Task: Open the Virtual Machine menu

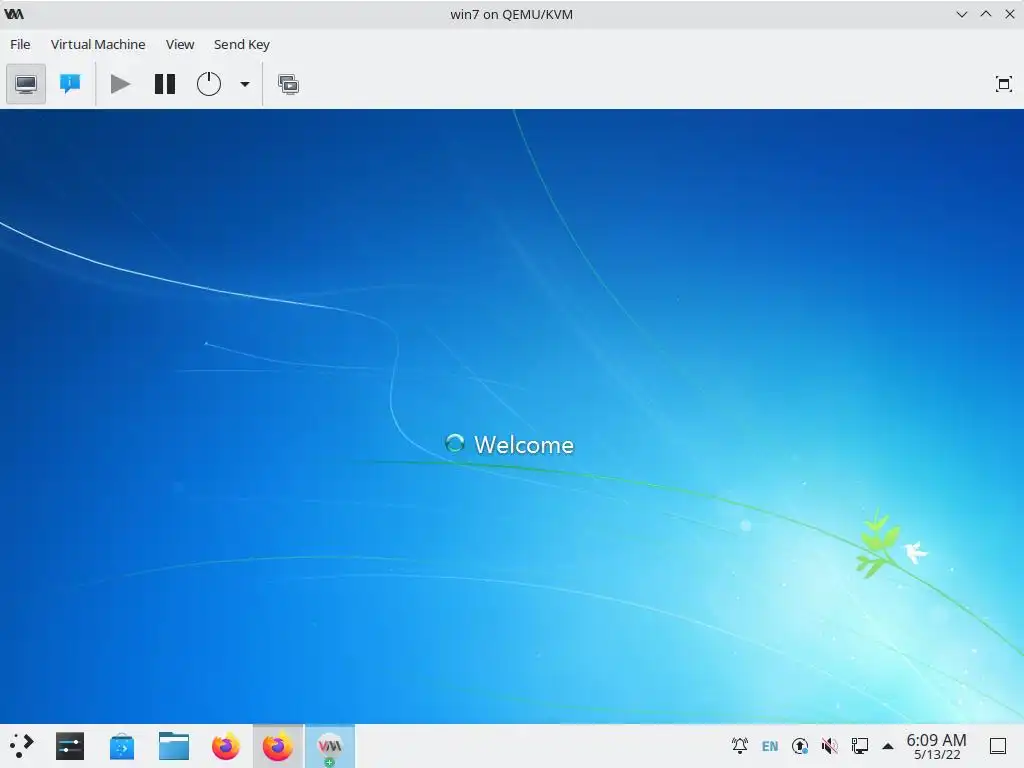Action: click(x=98, y=44)
